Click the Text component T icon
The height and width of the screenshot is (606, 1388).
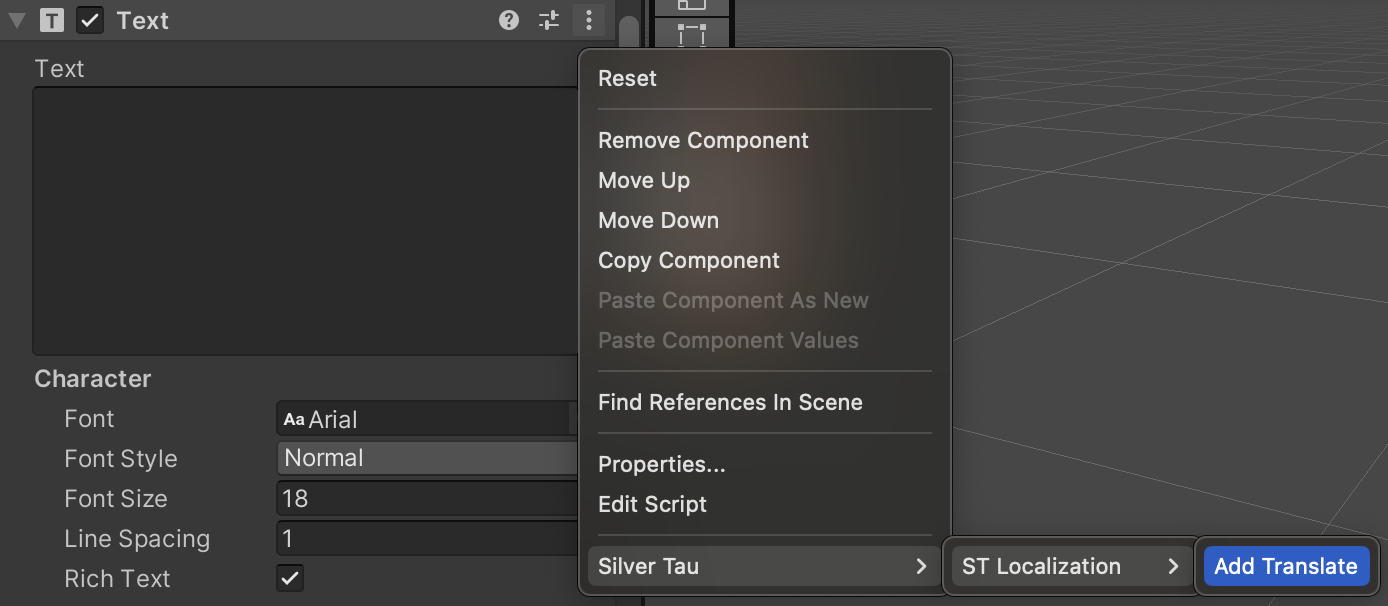tap(52, 20)
